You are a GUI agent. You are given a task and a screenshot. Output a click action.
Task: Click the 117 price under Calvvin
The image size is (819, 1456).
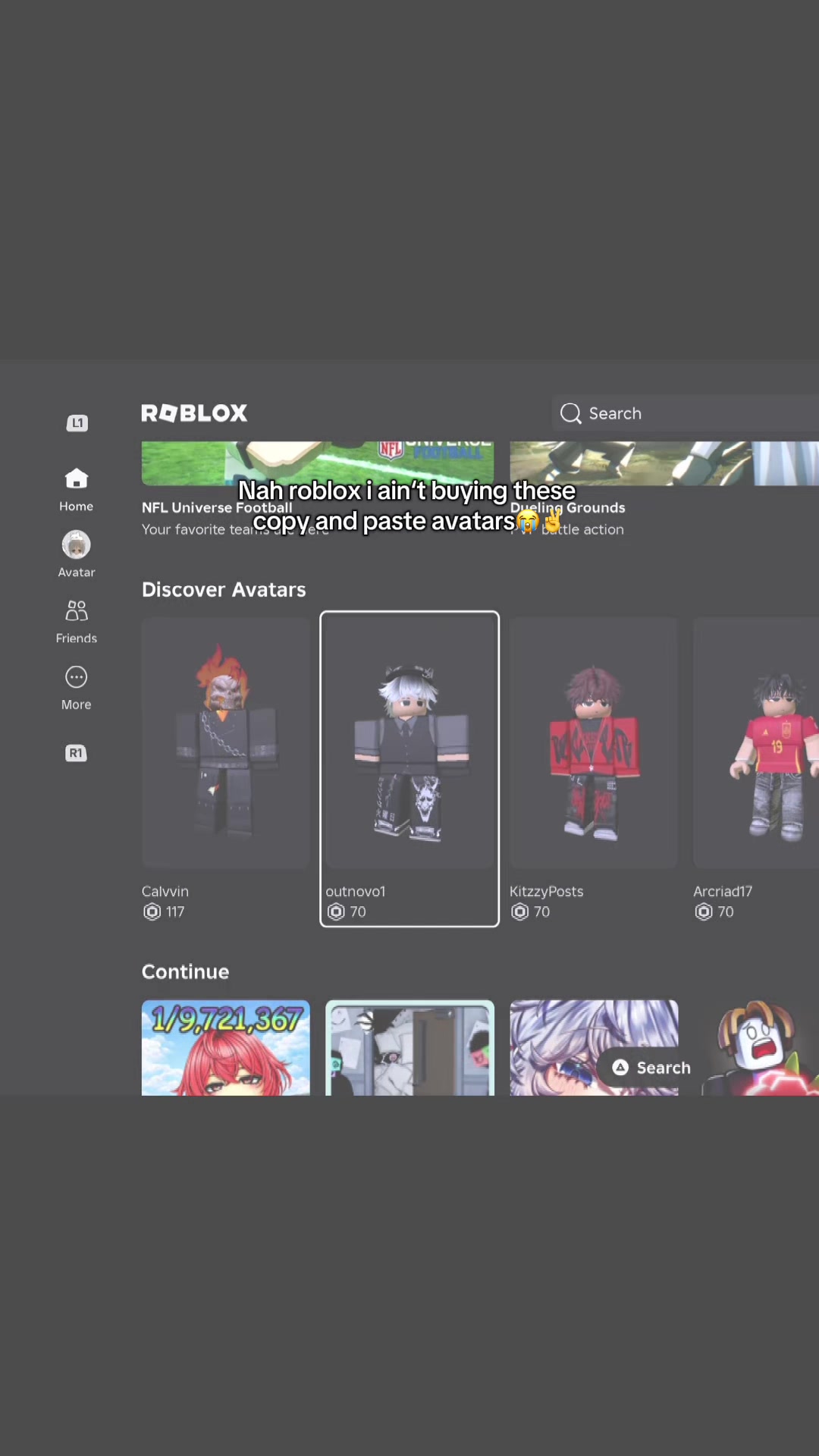175,912
